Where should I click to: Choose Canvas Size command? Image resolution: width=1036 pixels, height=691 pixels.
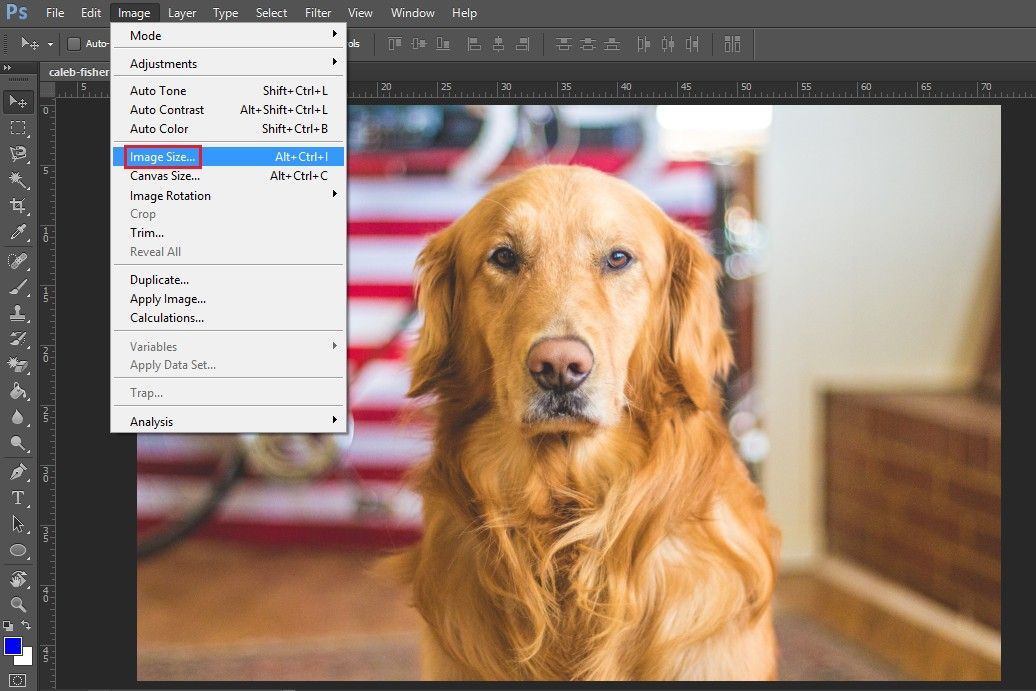click(x=165, y=176)
